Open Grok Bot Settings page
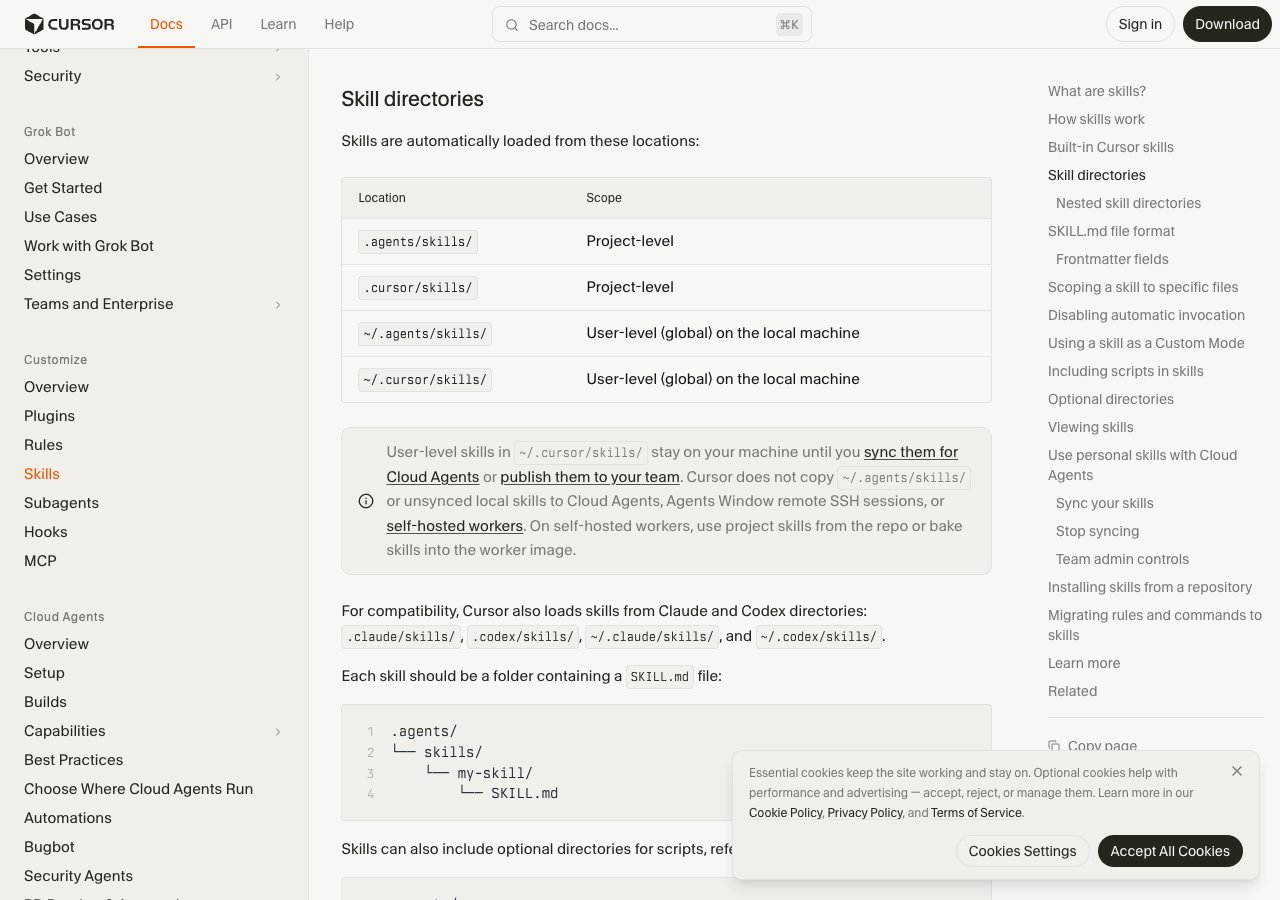Screen dimensions: 1280x900 [x=52, y=275]
